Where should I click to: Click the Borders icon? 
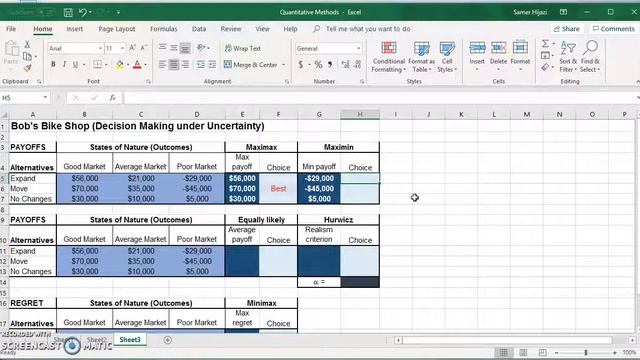pyautogui.click(x=97, y=64)
